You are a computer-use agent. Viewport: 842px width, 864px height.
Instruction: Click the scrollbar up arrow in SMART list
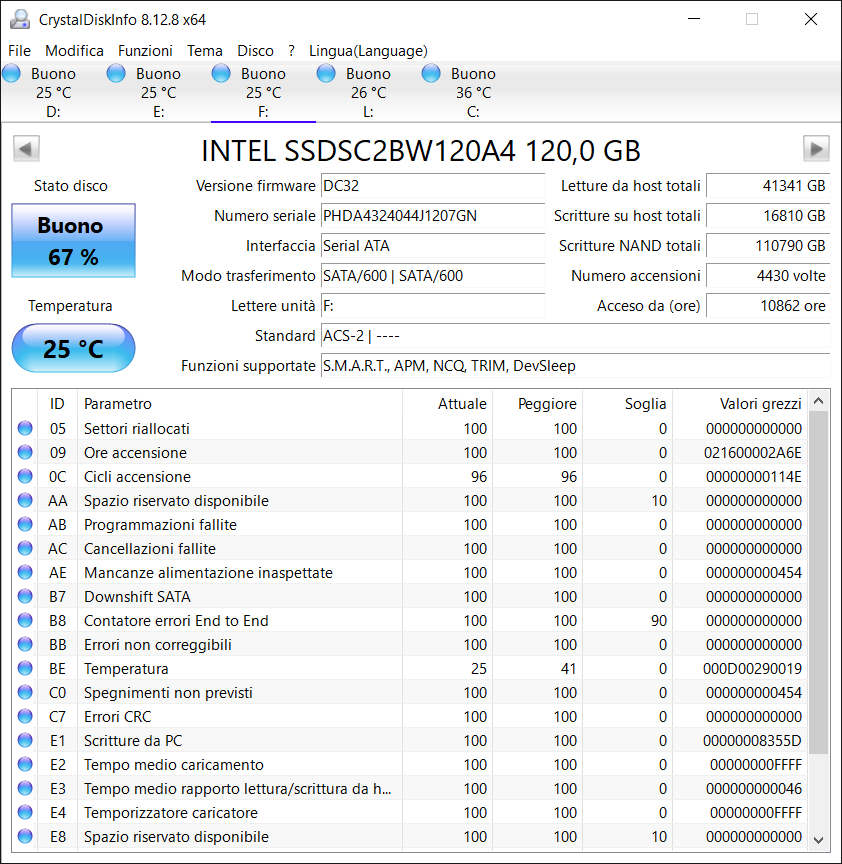pyautogui.click(x=819, y=401)
